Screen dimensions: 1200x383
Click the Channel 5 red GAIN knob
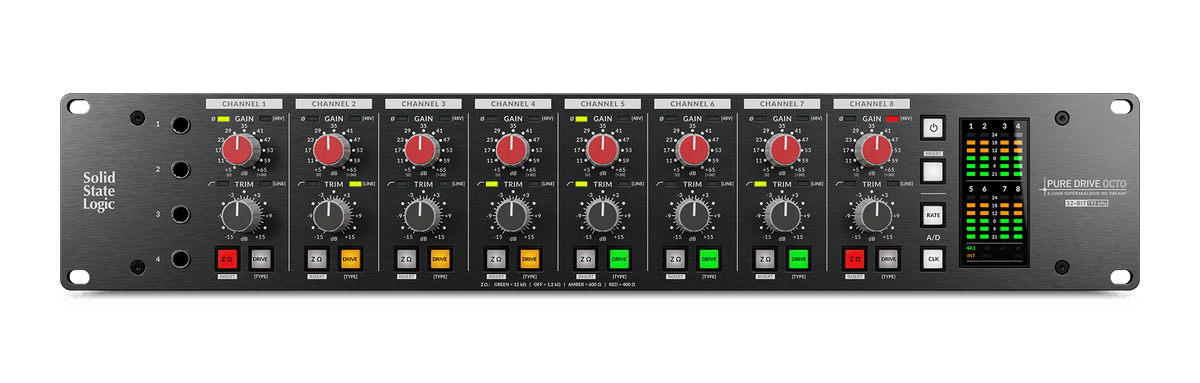(602, 151)
